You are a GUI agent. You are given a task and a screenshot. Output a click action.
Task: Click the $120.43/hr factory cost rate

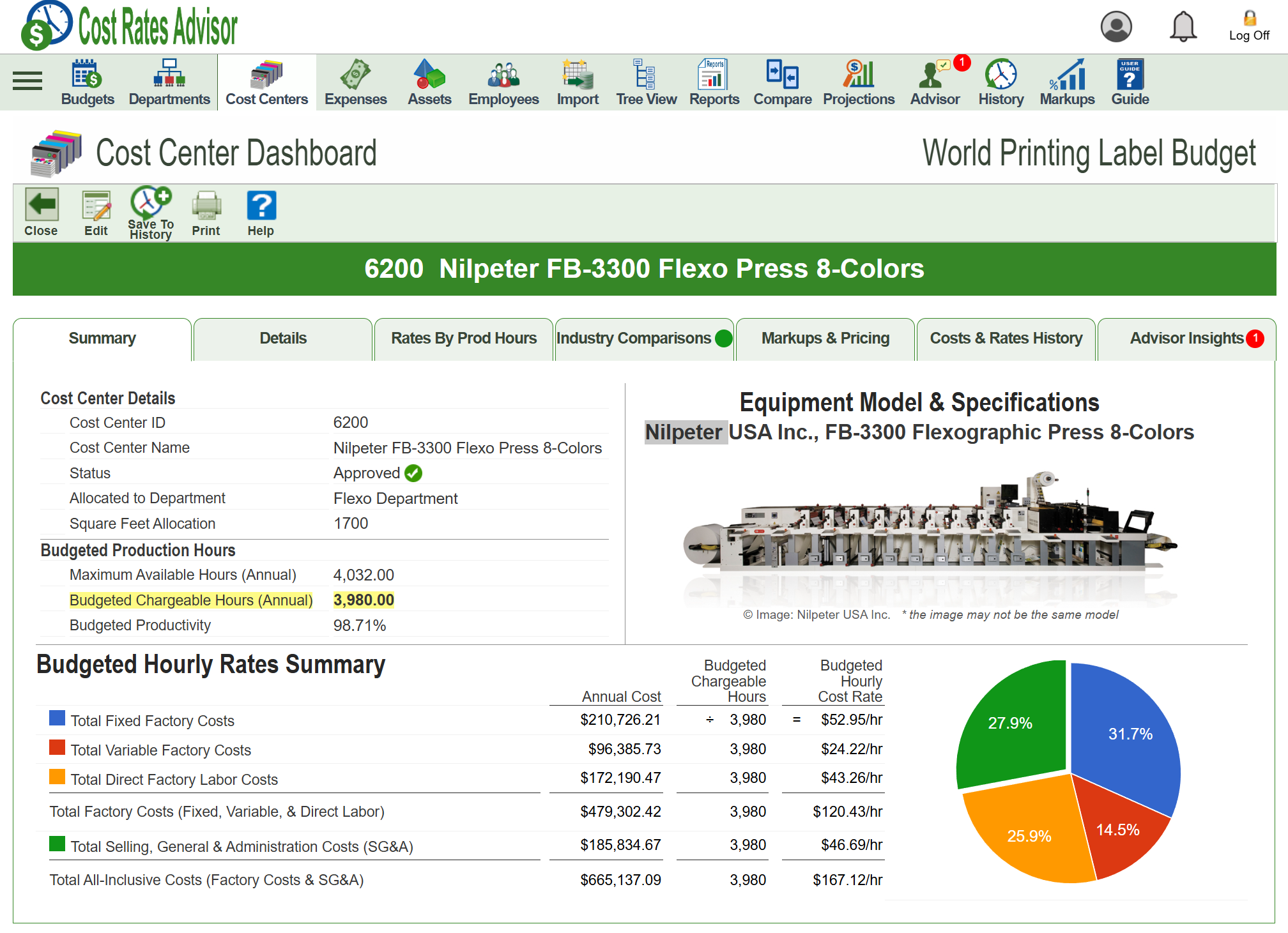tap(847, 812)
